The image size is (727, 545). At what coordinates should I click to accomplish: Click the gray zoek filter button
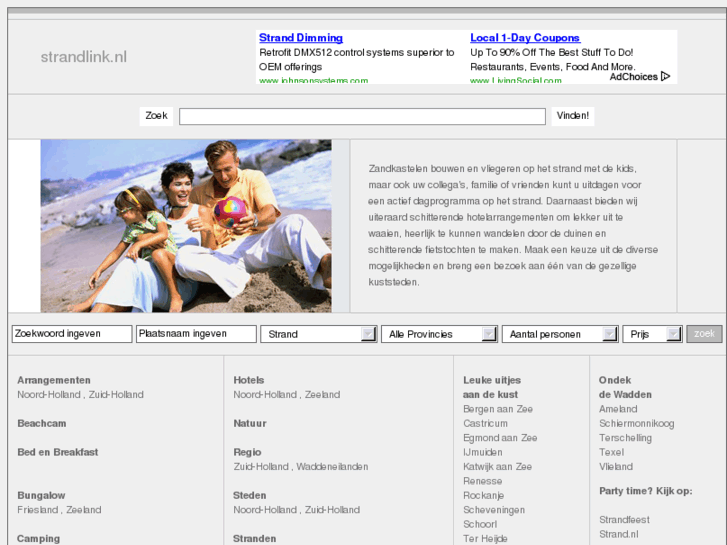pos(704,334)
